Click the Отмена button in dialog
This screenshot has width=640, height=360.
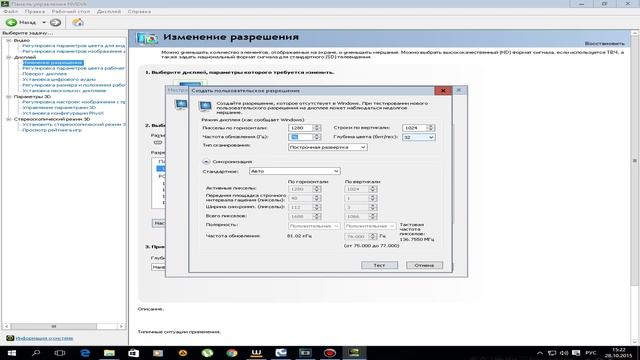point(424,265)
